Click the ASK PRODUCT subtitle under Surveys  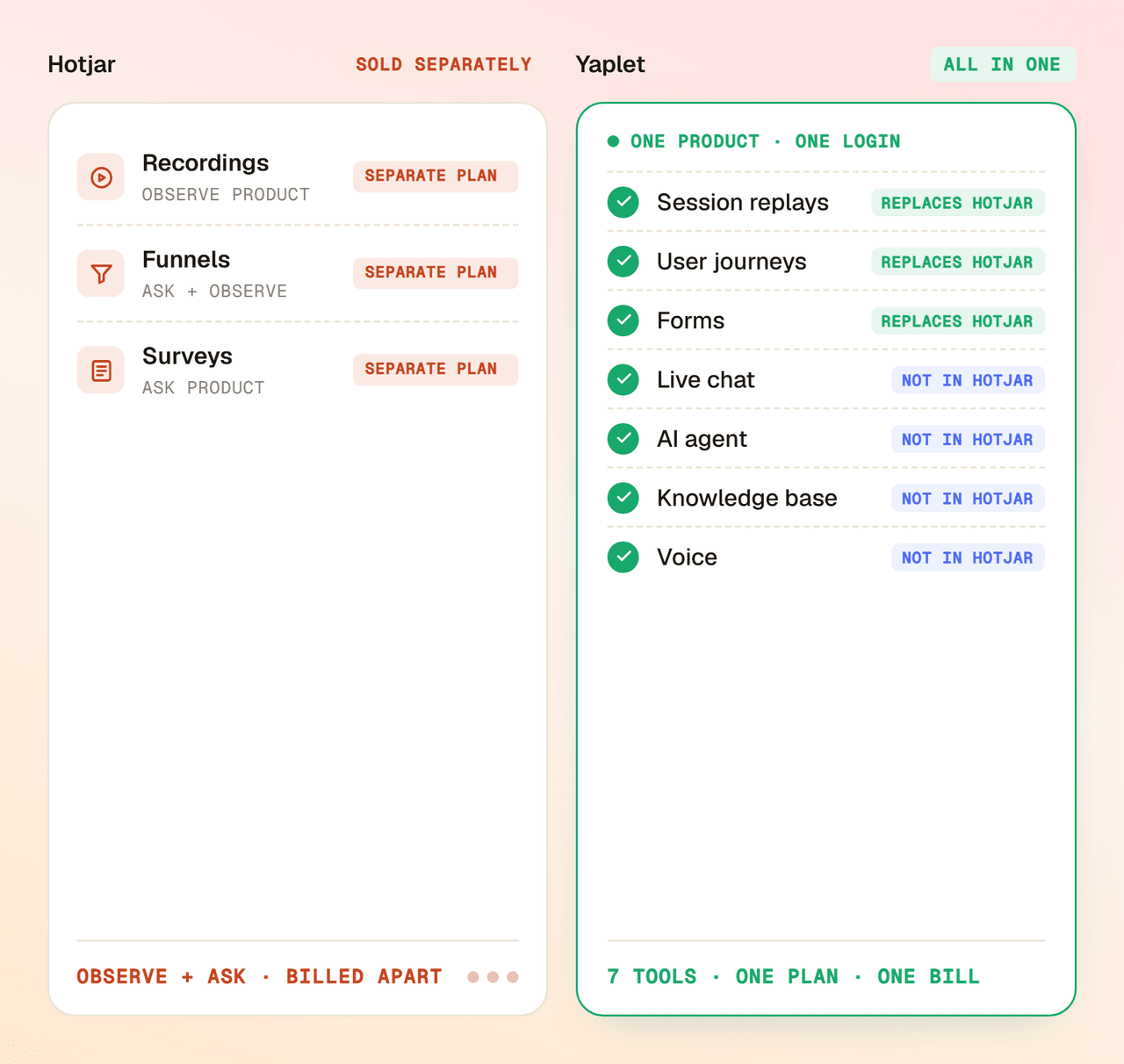coord(203,388)
